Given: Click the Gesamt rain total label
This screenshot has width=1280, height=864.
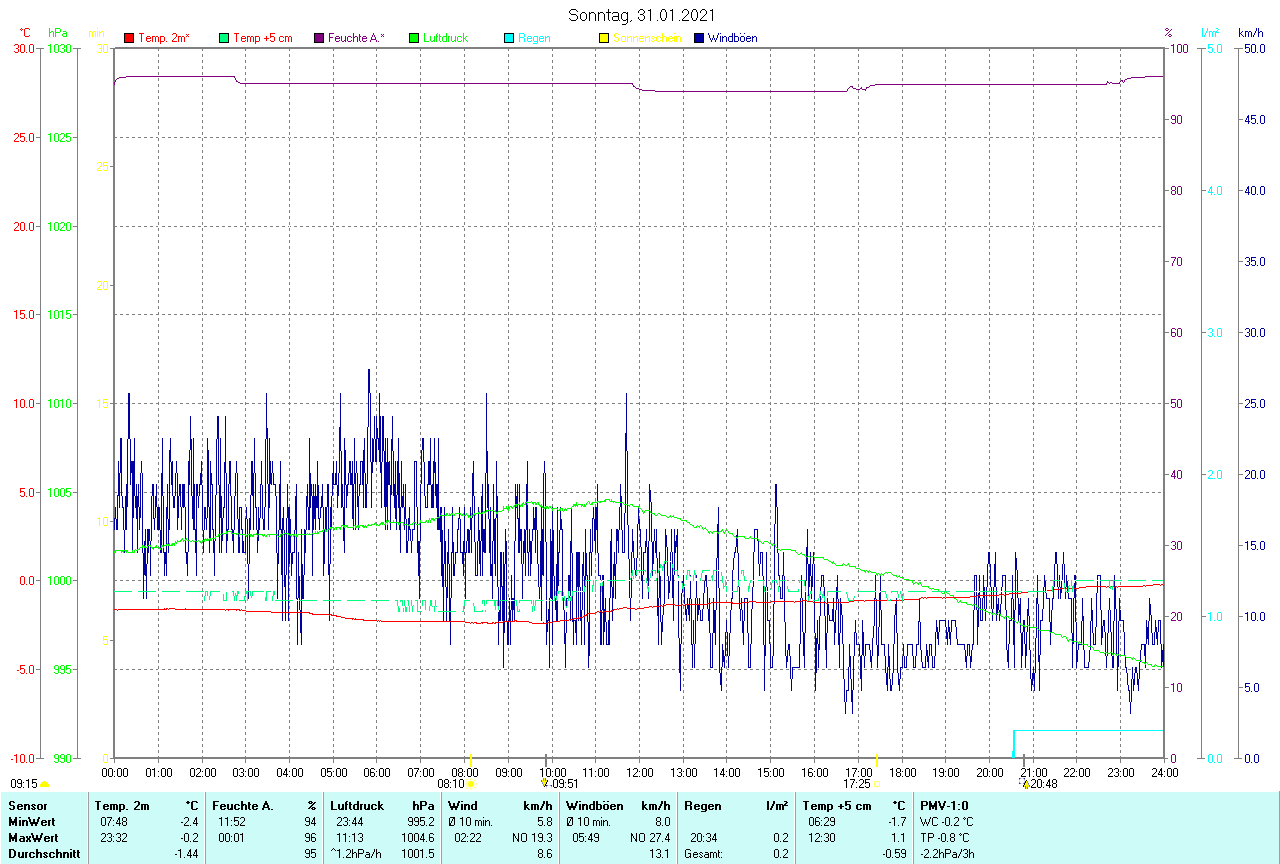Looking at the screenshot, I should coord(704,854).
